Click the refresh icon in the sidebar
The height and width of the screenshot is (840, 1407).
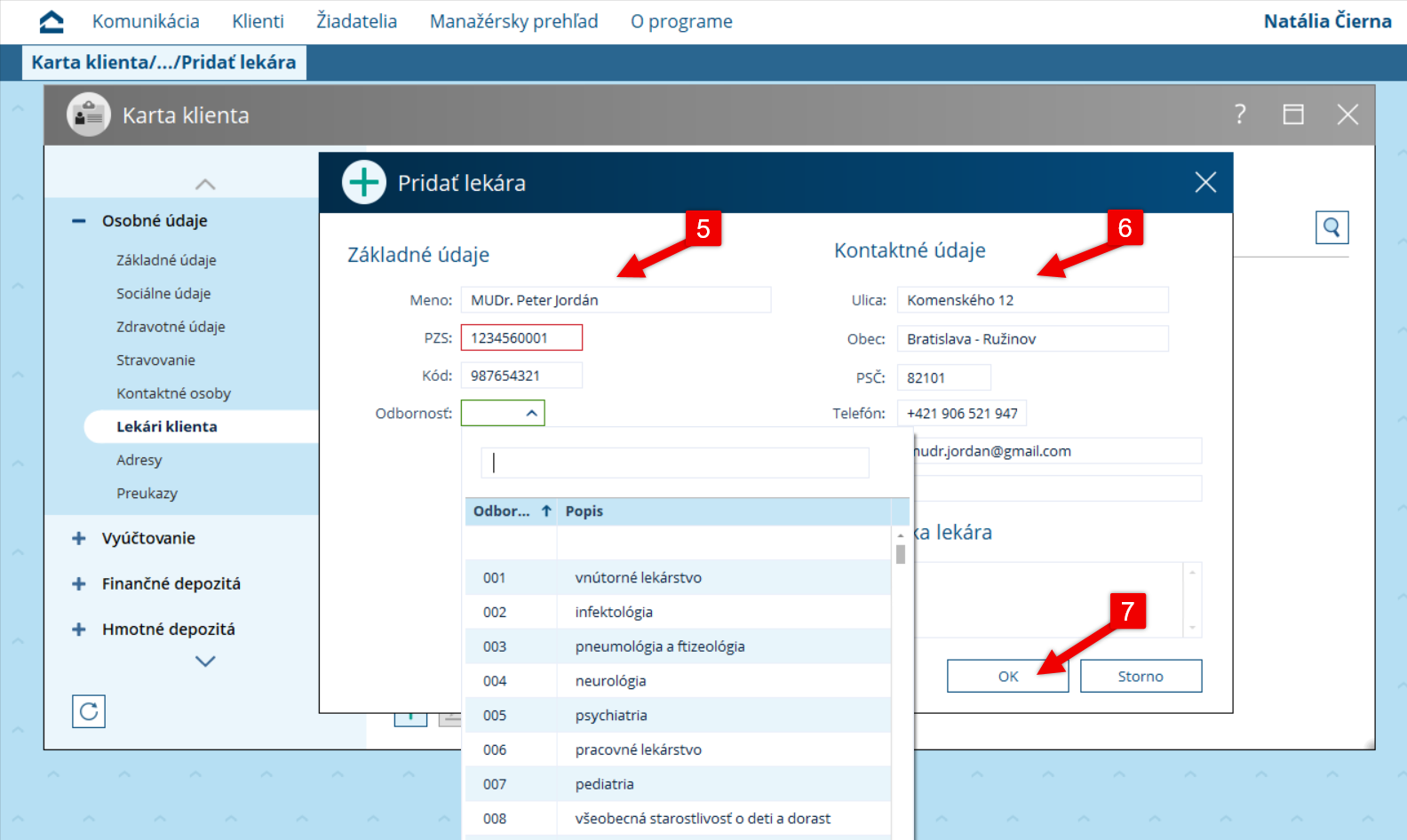point(89,711)
